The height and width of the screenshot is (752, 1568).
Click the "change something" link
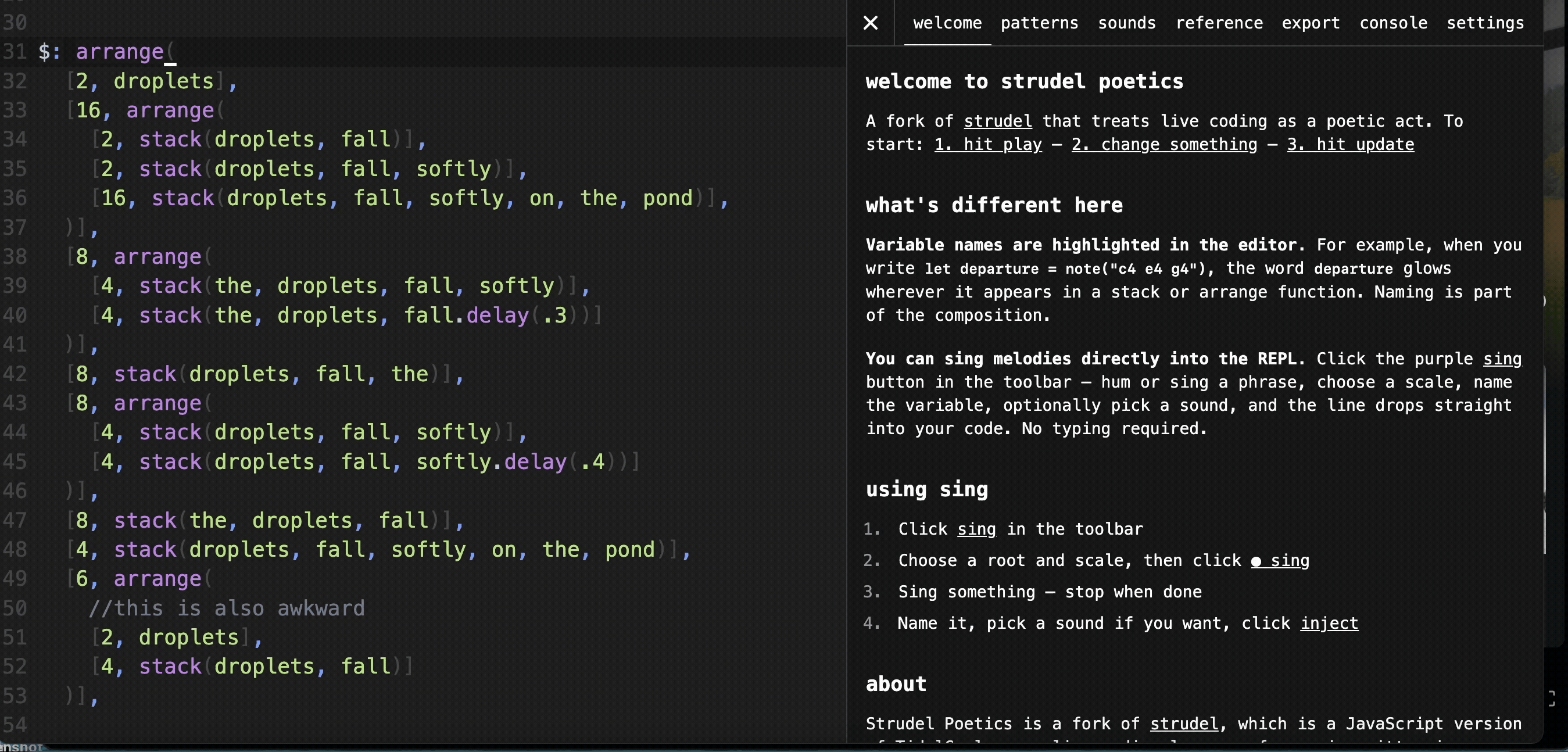(1165, 144)
